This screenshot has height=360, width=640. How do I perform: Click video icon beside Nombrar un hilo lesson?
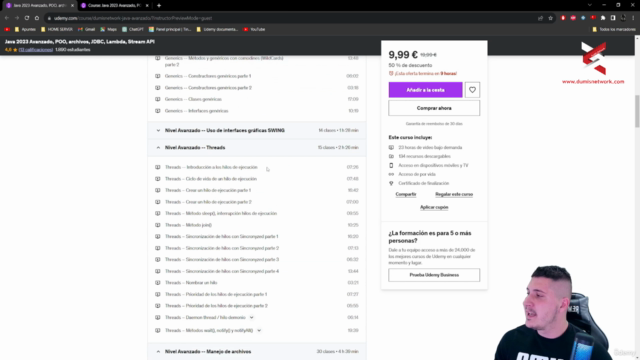click(x=158, y=282)
